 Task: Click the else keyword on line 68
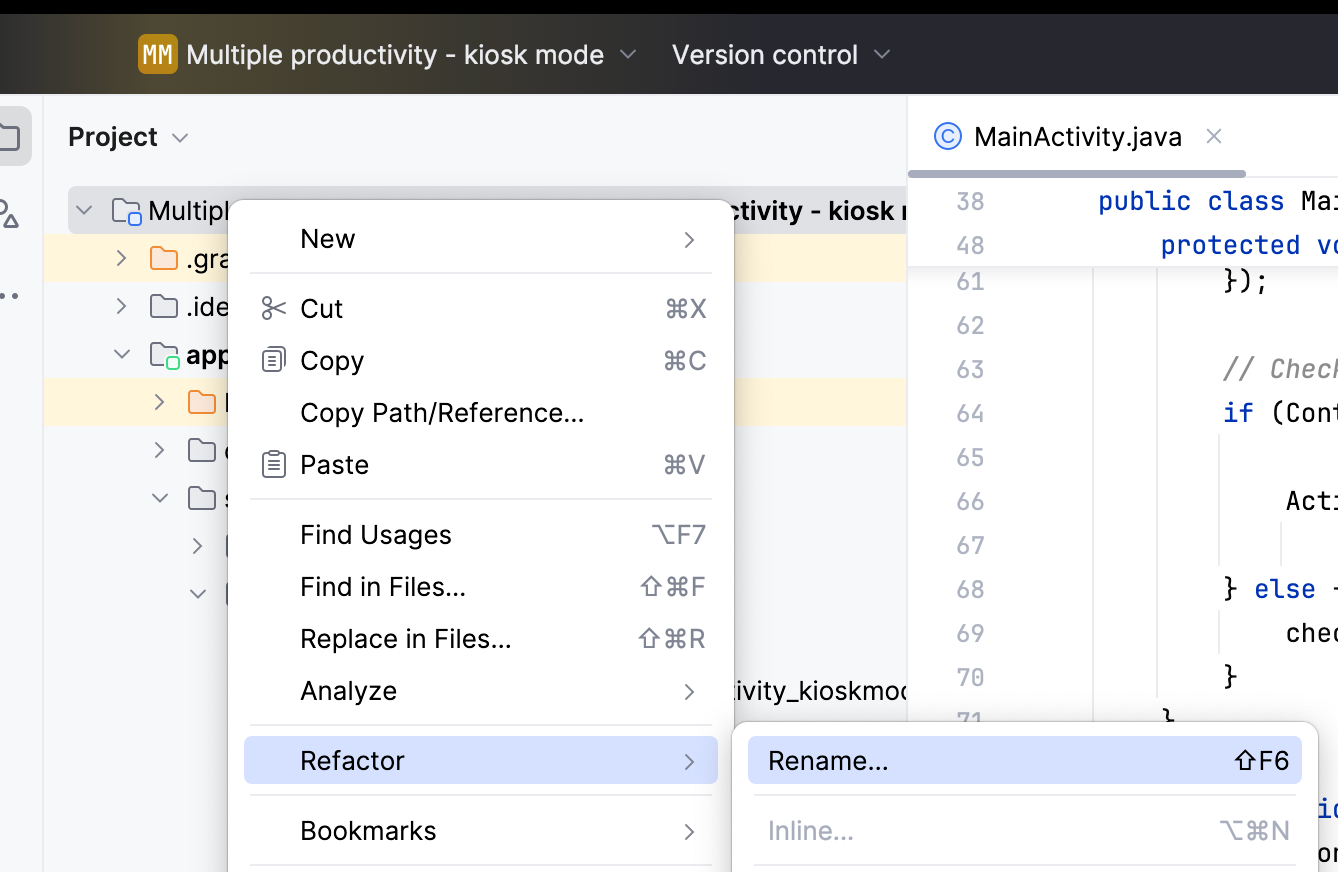click(1285, 589)
